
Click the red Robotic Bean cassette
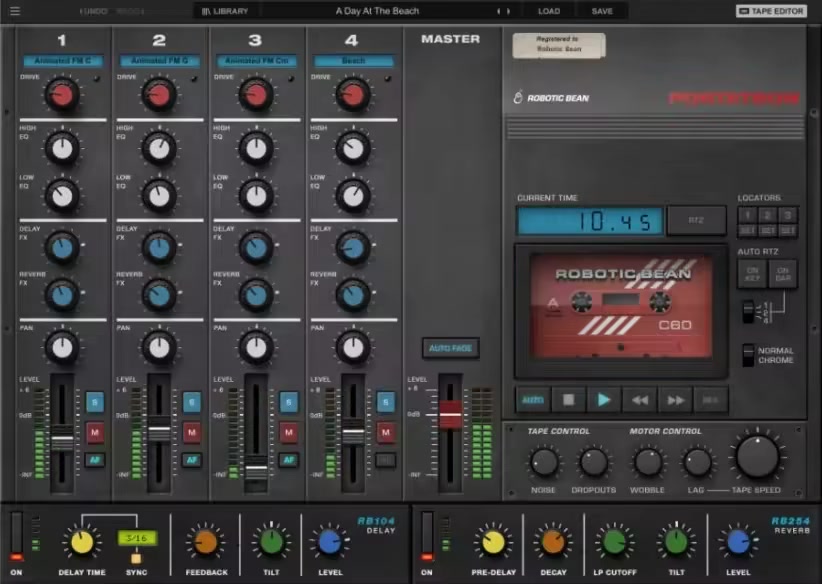pos(621,306)
